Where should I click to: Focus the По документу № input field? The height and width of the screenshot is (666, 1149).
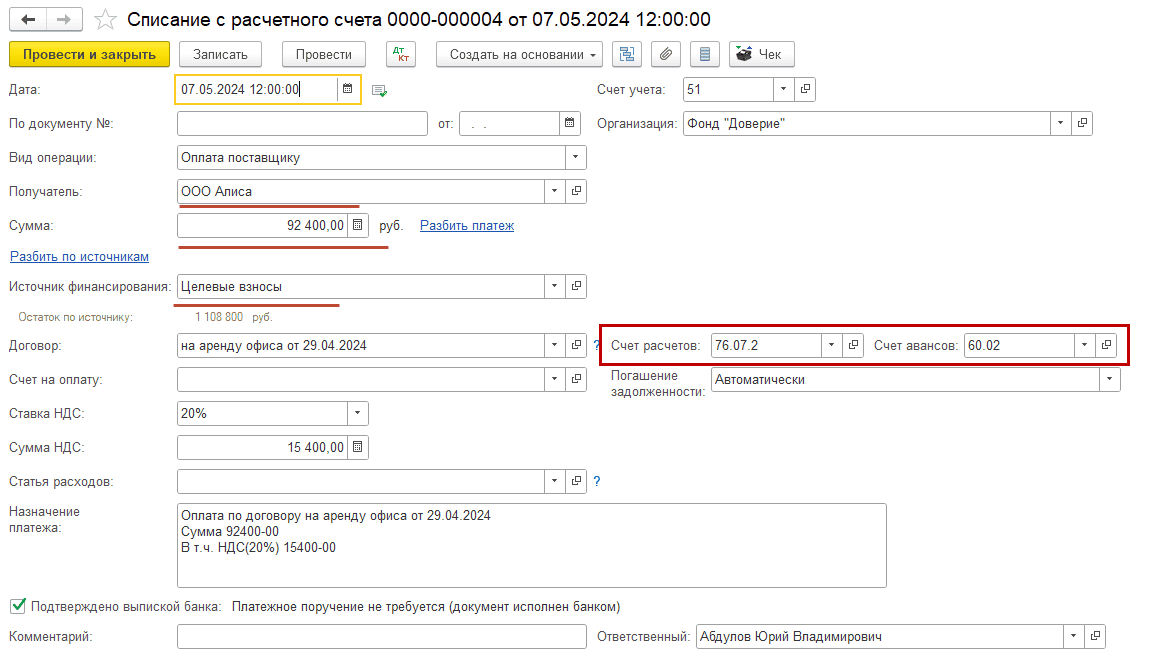click(302, 124)
